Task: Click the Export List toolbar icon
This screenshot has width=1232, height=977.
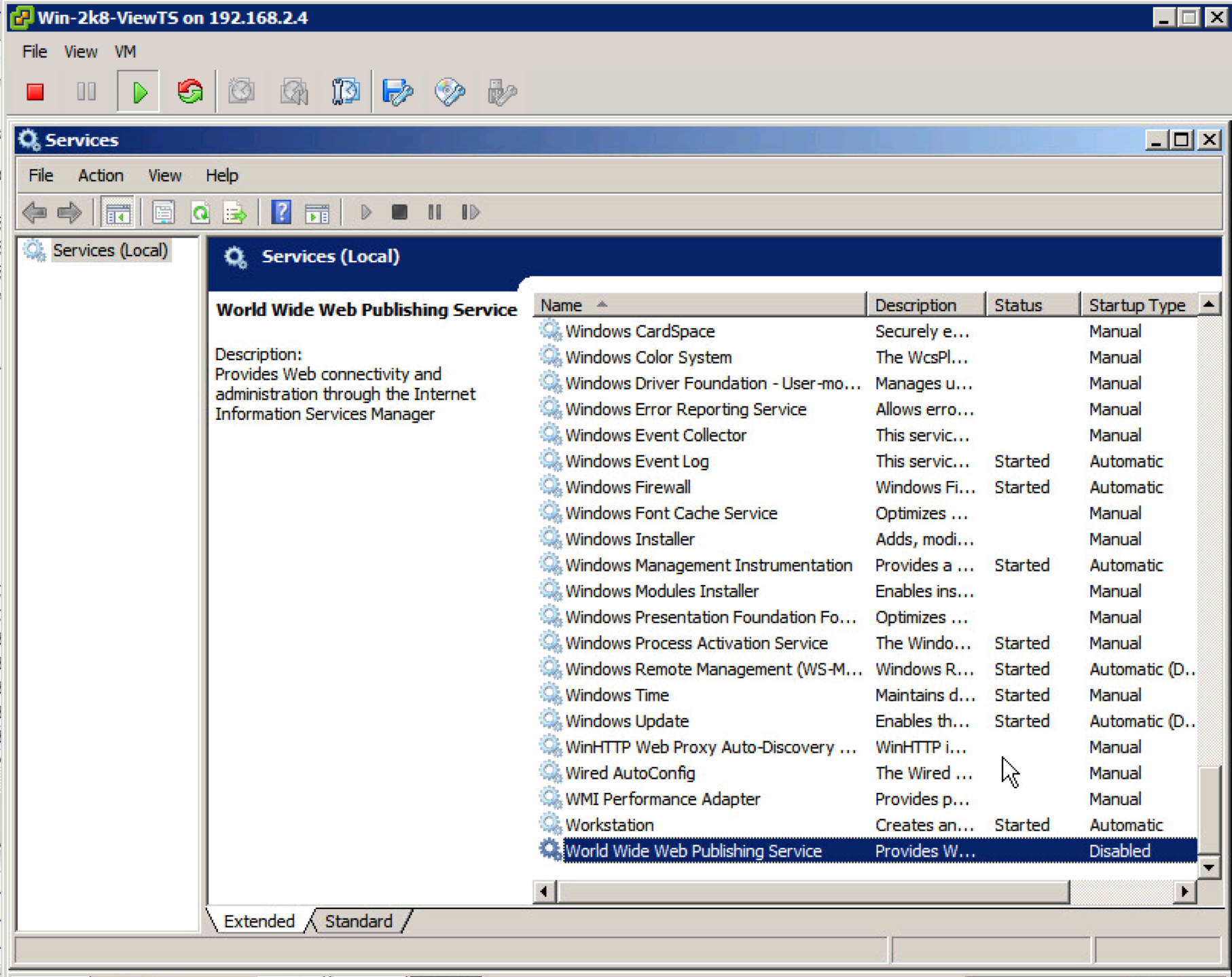Action: point(235,213)
